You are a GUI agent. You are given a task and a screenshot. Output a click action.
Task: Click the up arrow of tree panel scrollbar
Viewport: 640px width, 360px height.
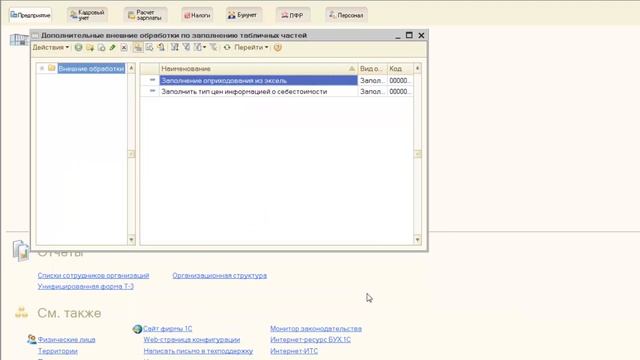131,68
